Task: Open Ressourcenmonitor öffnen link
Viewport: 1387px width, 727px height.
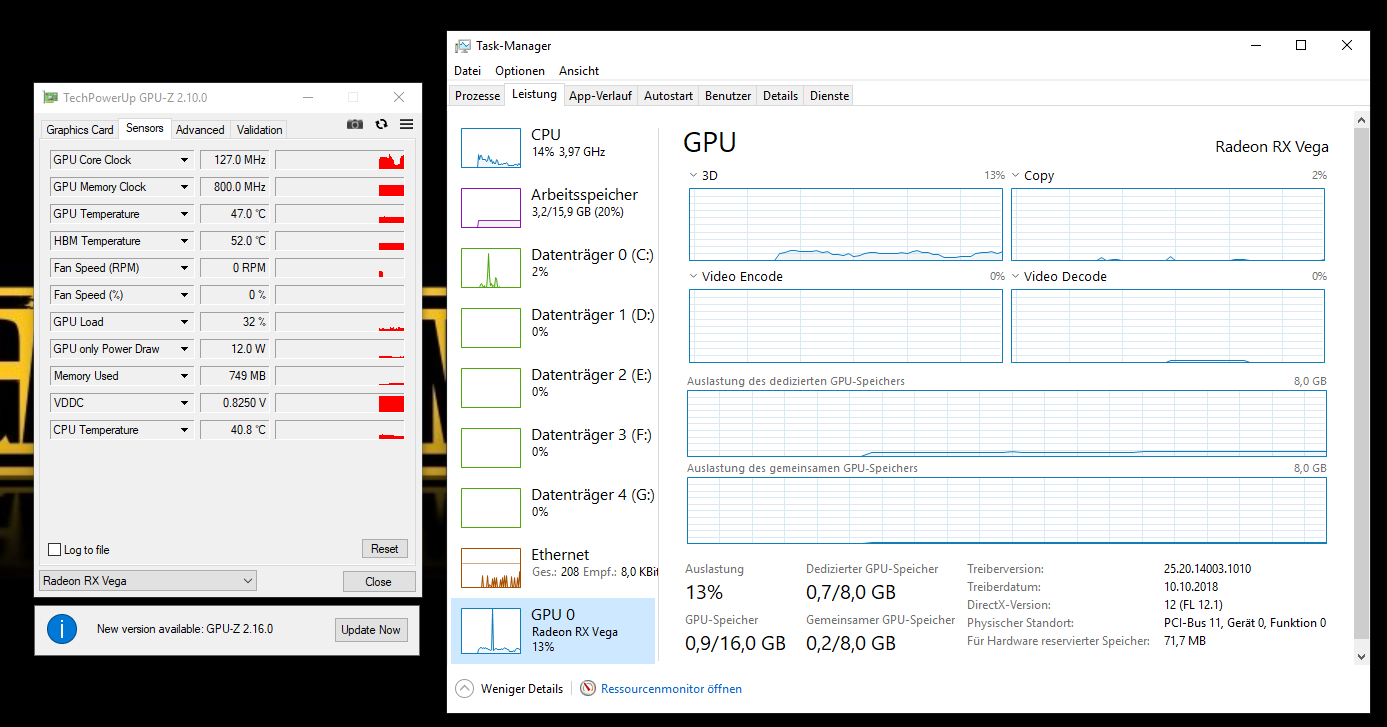Action: click(x=671, y=688)
